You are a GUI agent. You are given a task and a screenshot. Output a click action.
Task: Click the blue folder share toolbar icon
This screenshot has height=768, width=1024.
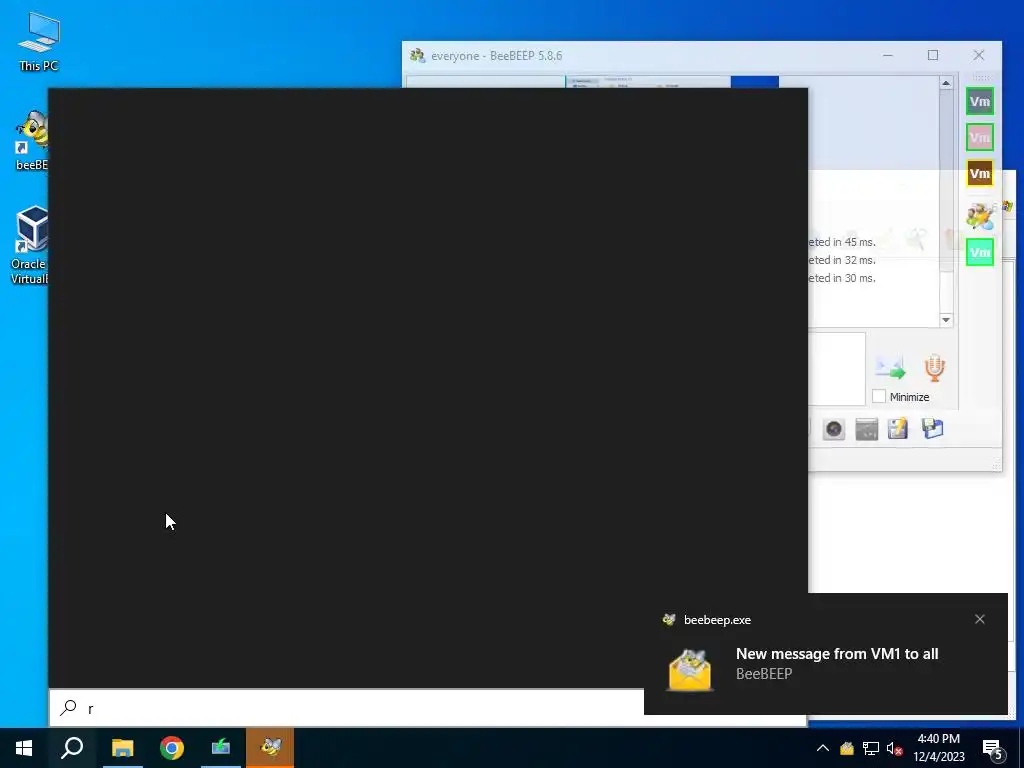(933, 429)
